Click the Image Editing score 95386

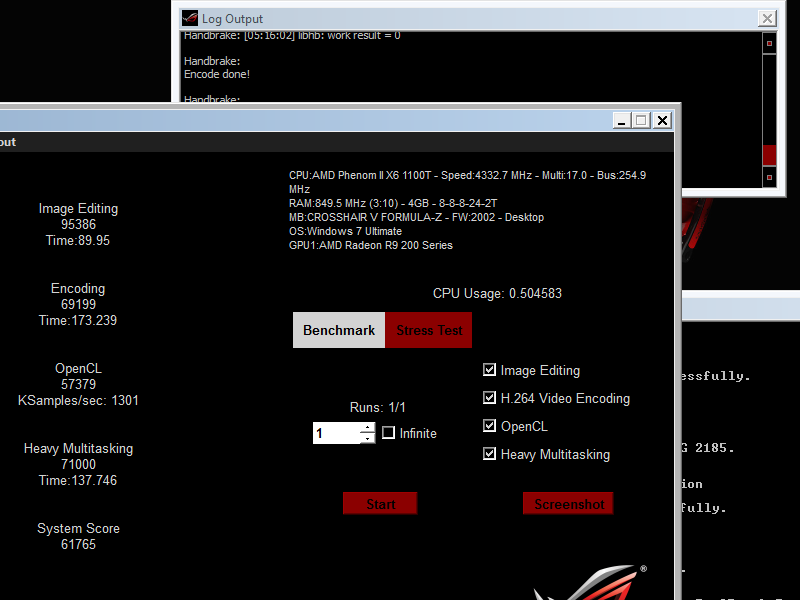(78, 224)
